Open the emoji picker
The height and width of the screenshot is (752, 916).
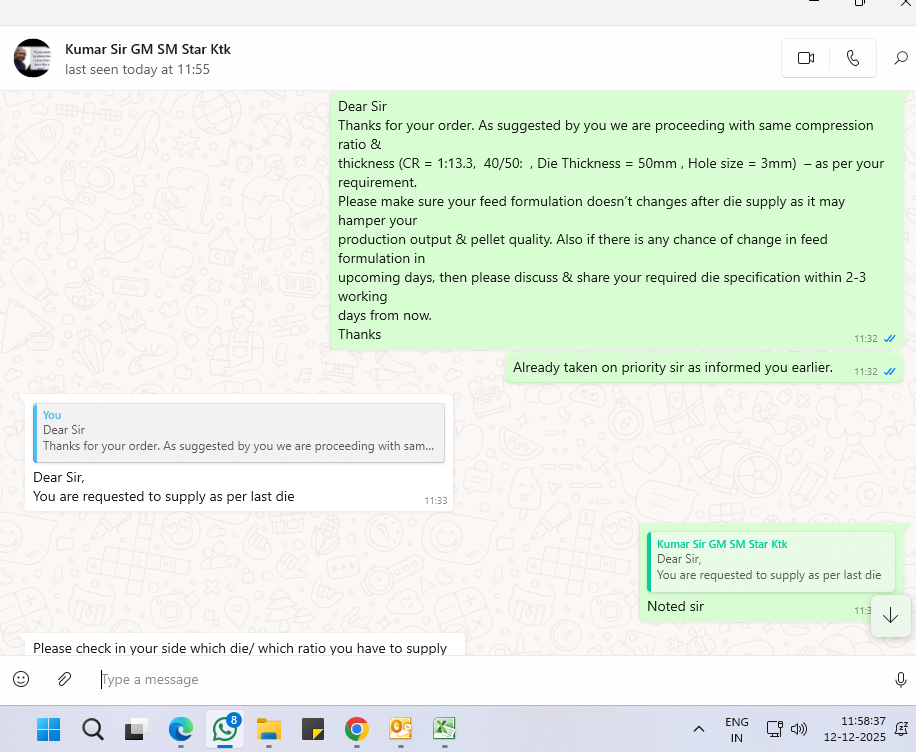[21, 679]
